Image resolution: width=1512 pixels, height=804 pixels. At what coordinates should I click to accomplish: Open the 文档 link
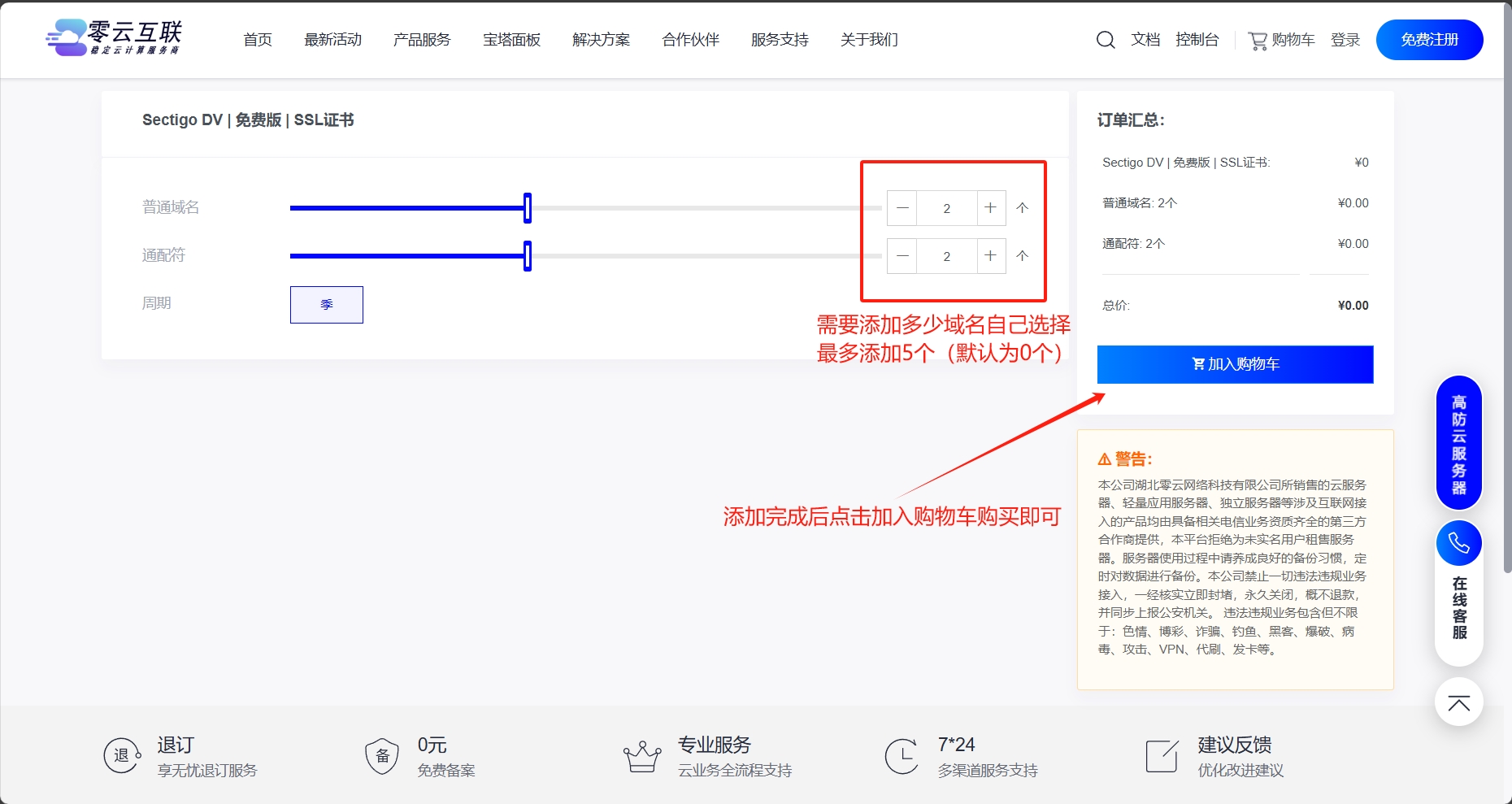click(x=1145, y=40)
